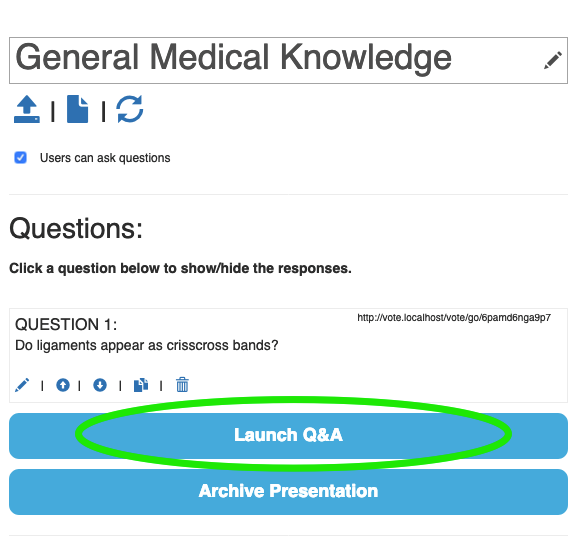Click the upload icon under the title

27,109
